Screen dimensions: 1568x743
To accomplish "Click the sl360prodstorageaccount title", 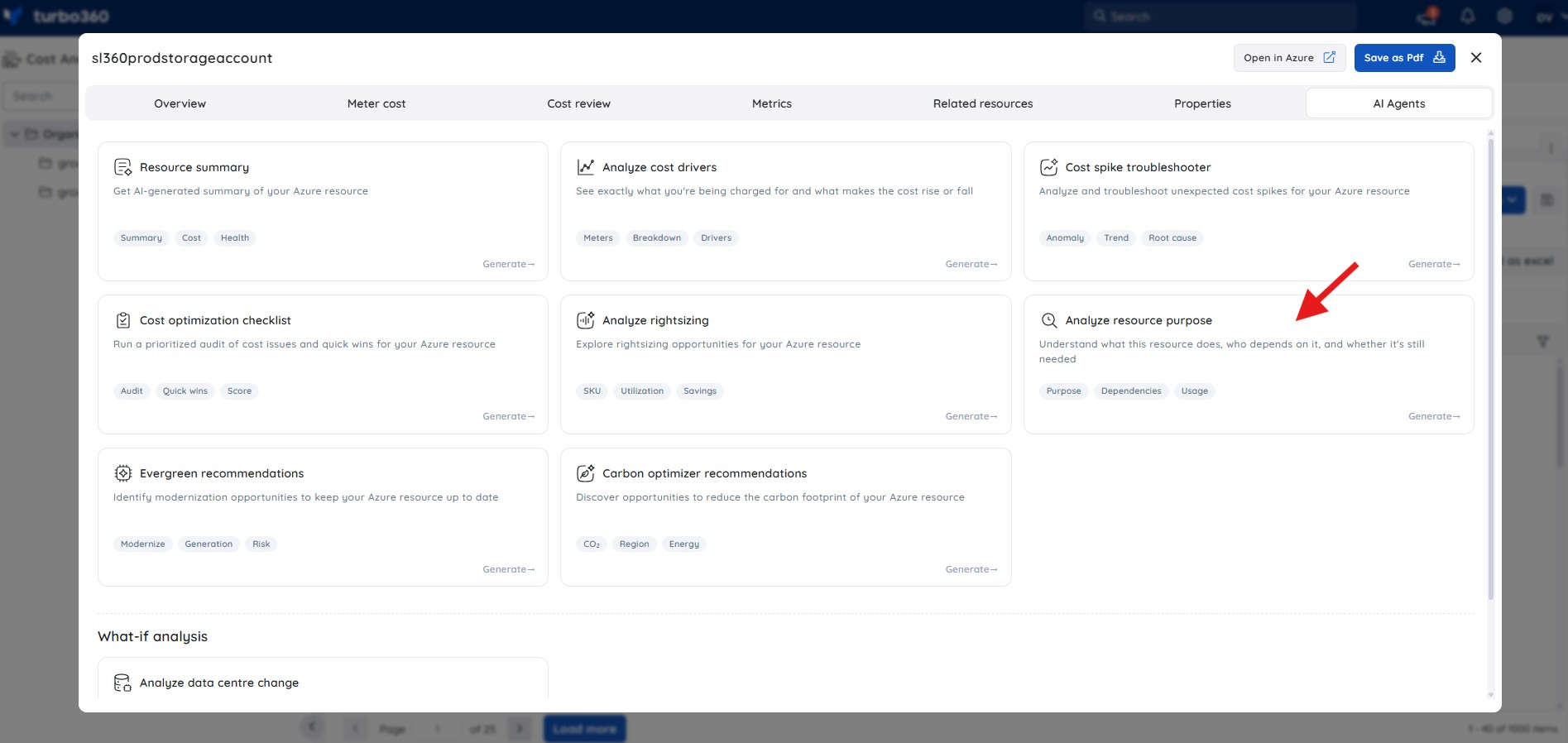I will point(182,58).
